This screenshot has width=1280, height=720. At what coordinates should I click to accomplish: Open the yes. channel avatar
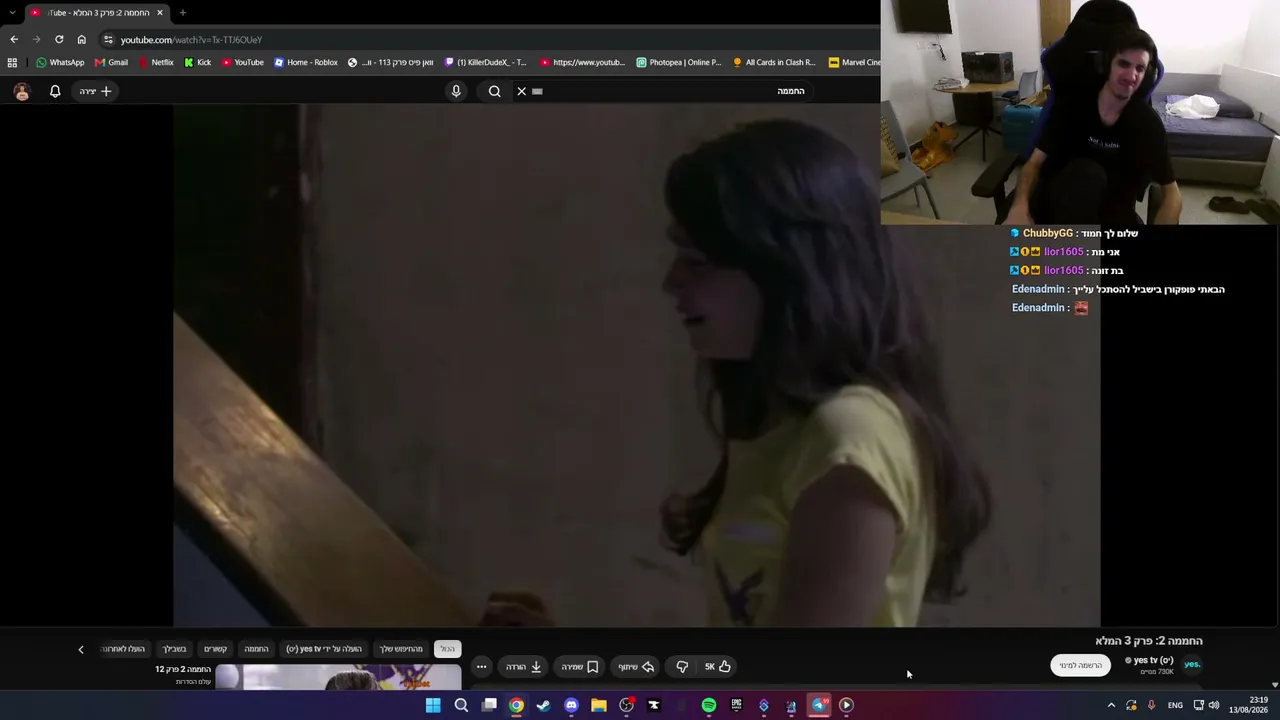point(1192,665)
